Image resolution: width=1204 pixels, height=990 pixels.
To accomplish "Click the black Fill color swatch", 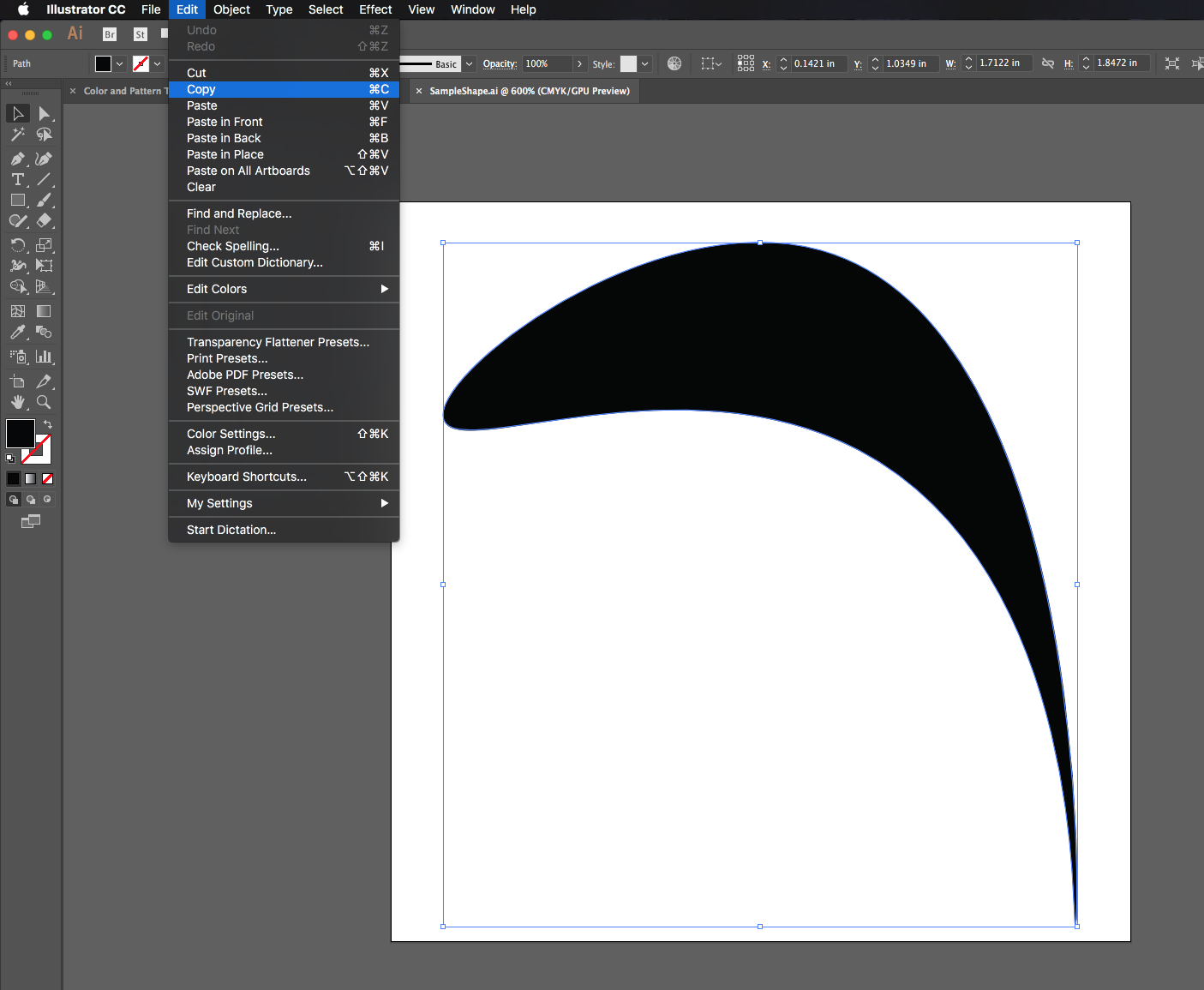I will point(19,433).
